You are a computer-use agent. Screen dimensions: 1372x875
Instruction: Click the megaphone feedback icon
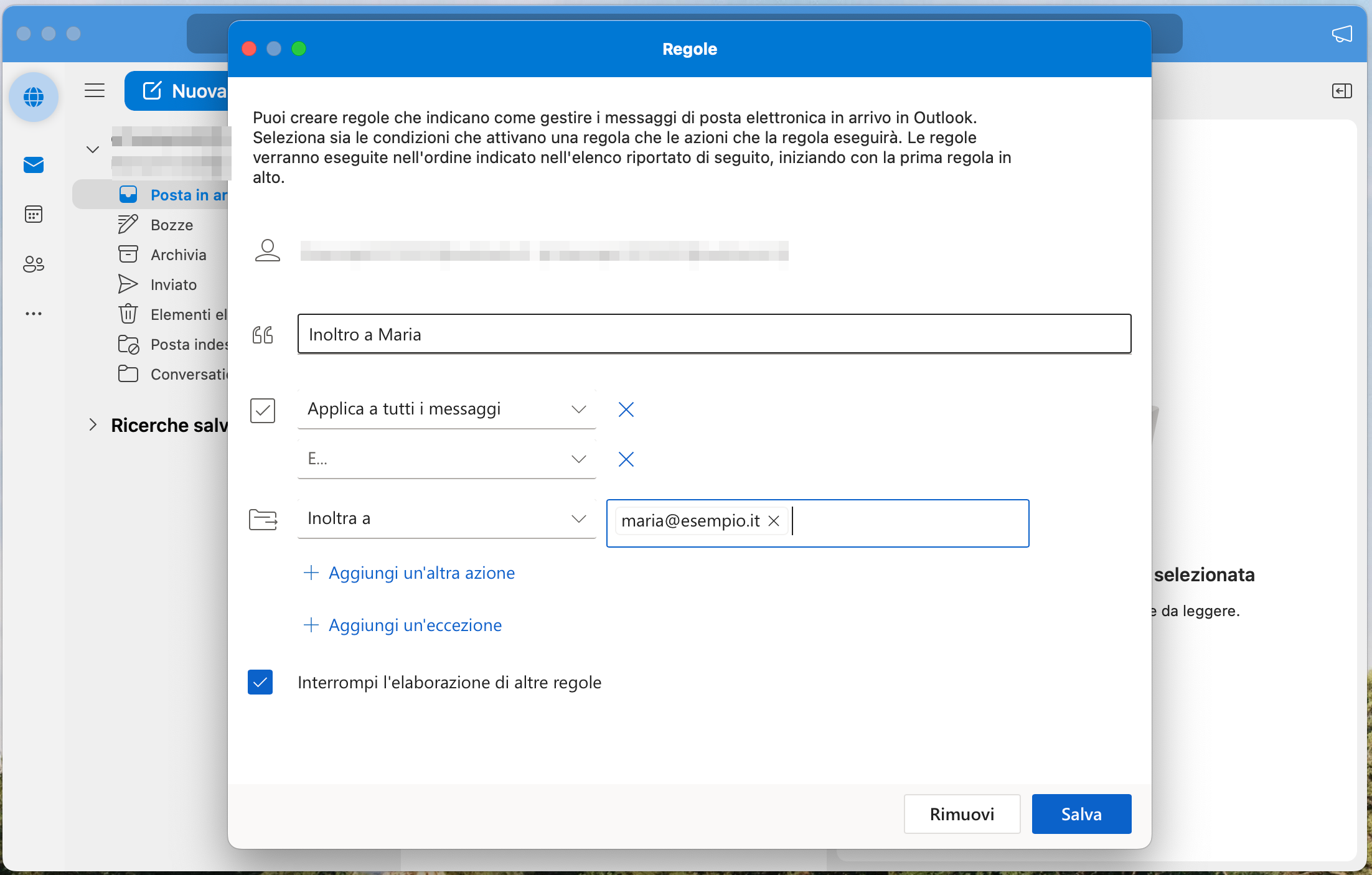tap(1341, 34)
